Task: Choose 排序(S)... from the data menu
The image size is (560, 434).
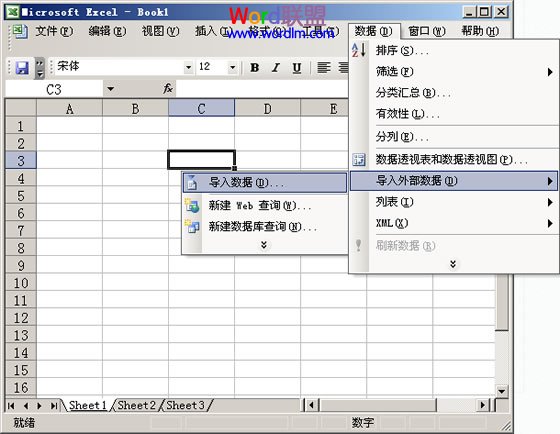Action: coord(454,50)
